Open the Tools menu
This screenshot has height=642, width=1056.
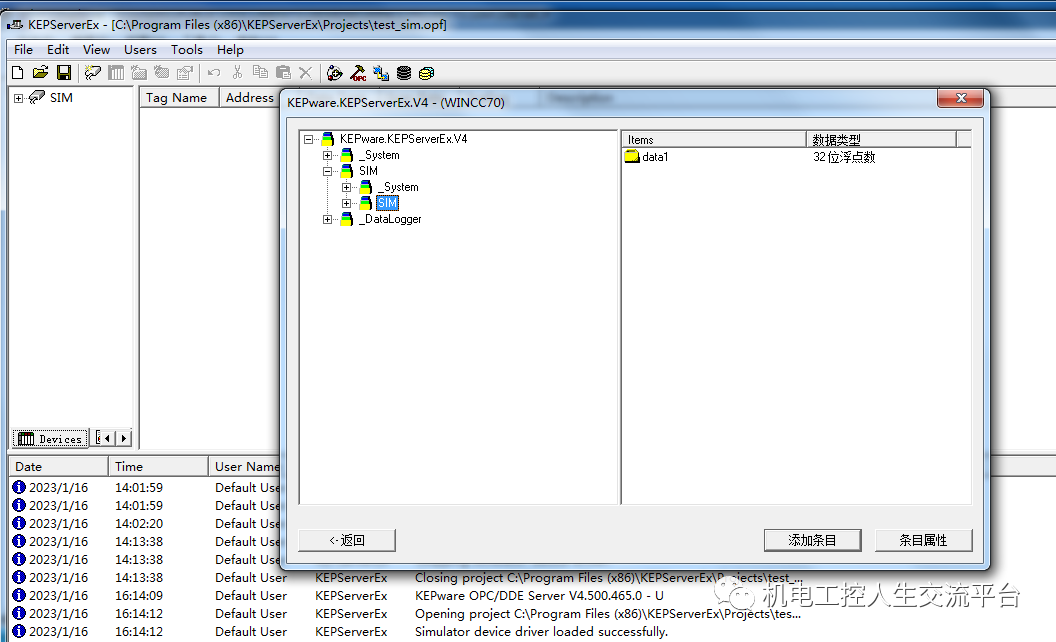pyautogui.click(x=186, y=49)
